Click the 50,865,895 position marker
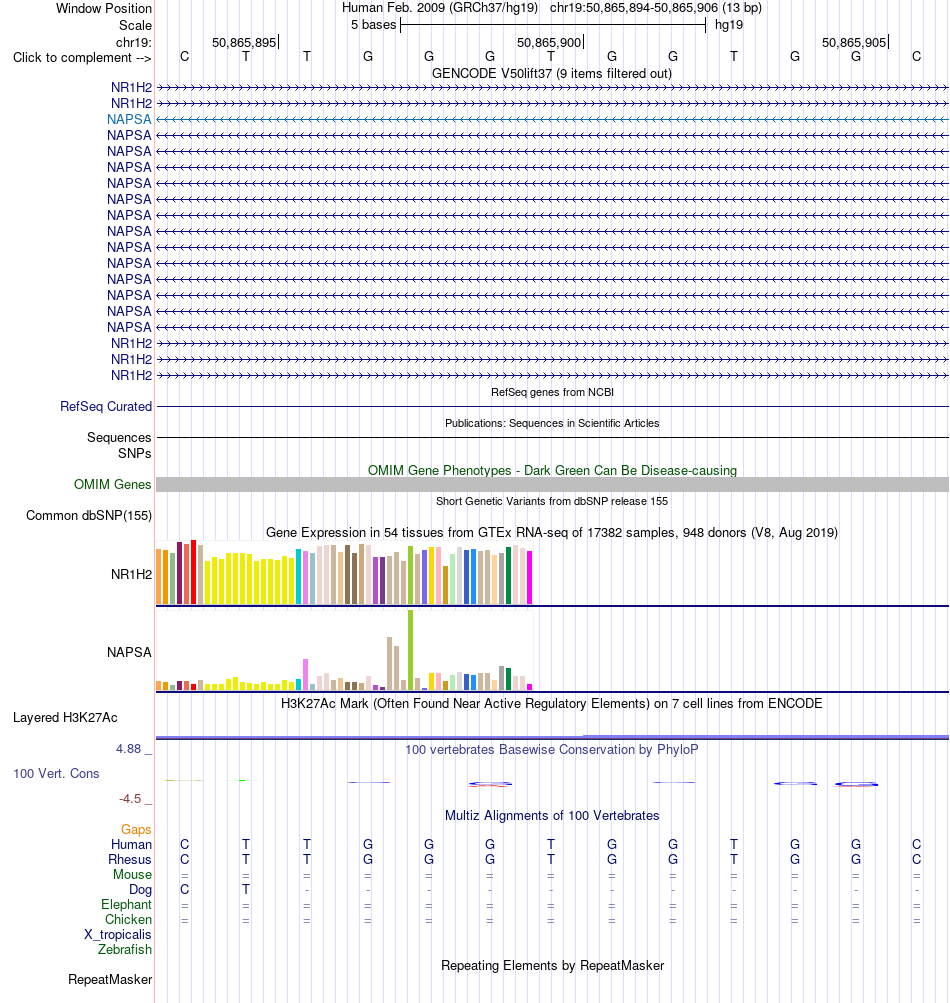 coord(244,42)
